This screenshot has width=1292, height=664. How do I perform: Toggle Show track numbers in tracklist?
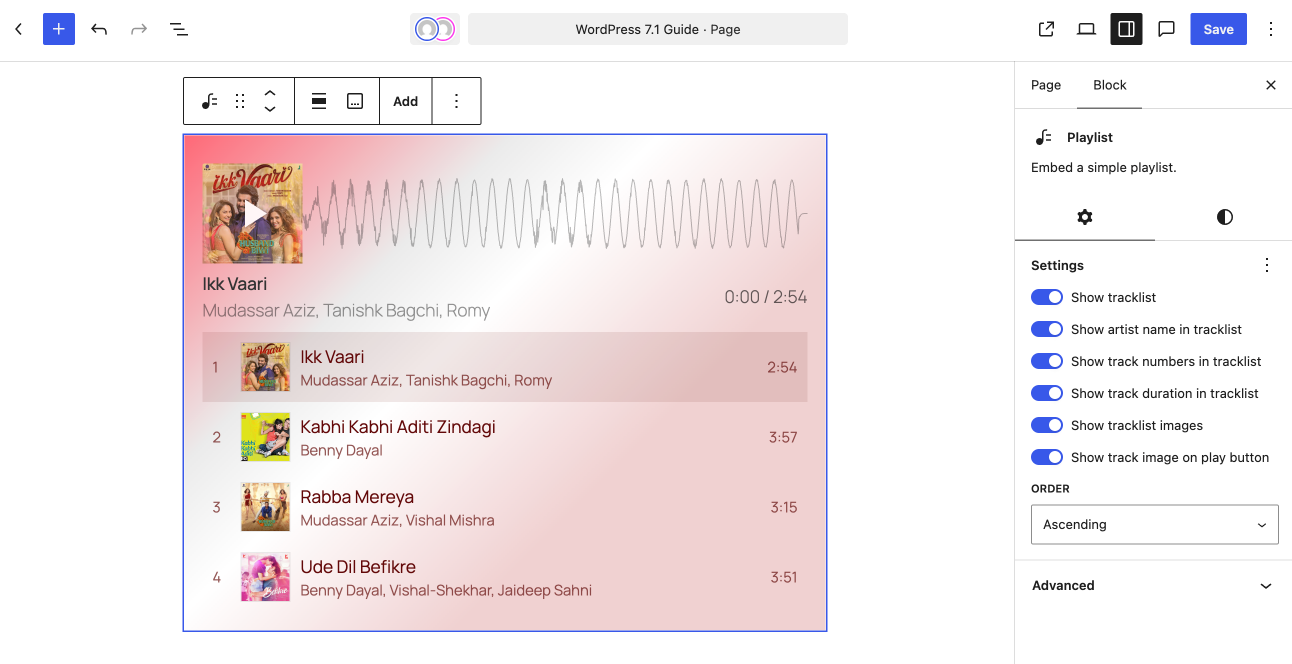click(1047, 361)
